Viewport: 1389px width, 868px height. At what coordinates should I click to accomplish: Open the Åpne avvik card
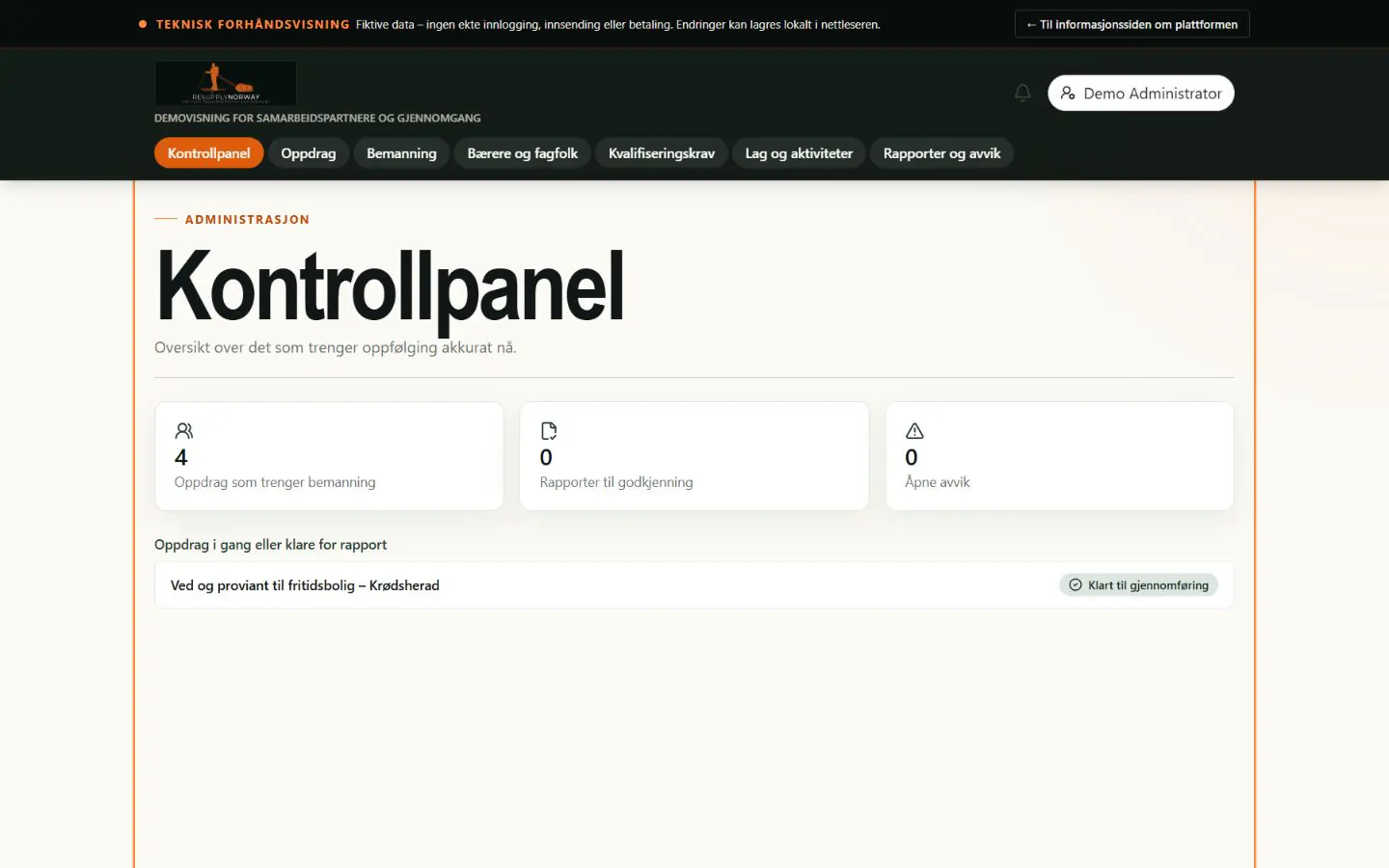[1059, 456]
